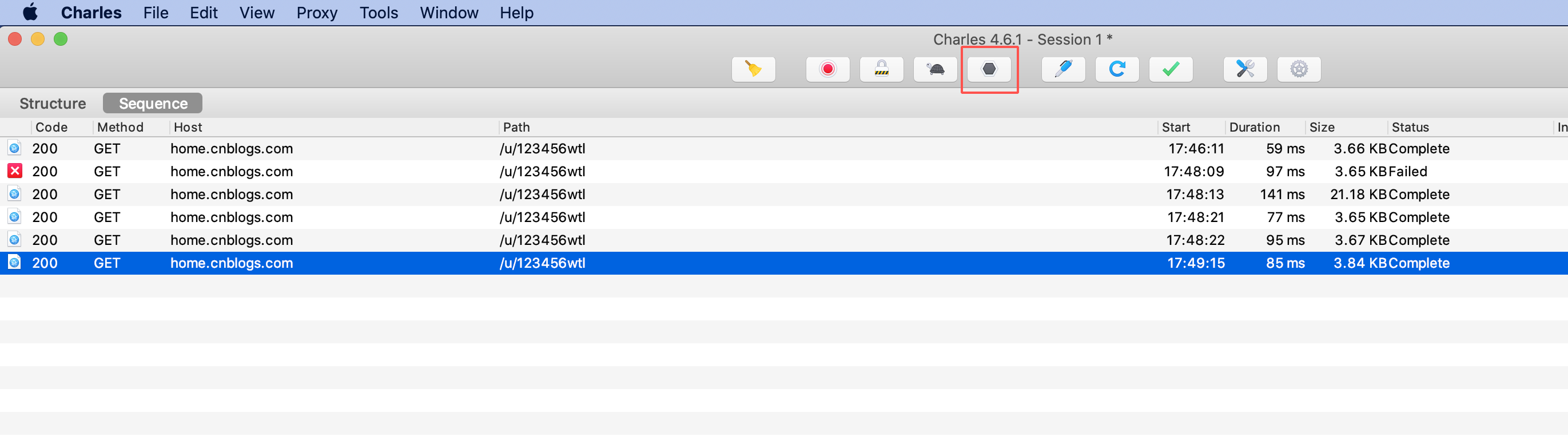This screenshot has width=1568, height=436.
Task: Toggle throttling with the turtle icon
Action: click(x=936, y=69)
